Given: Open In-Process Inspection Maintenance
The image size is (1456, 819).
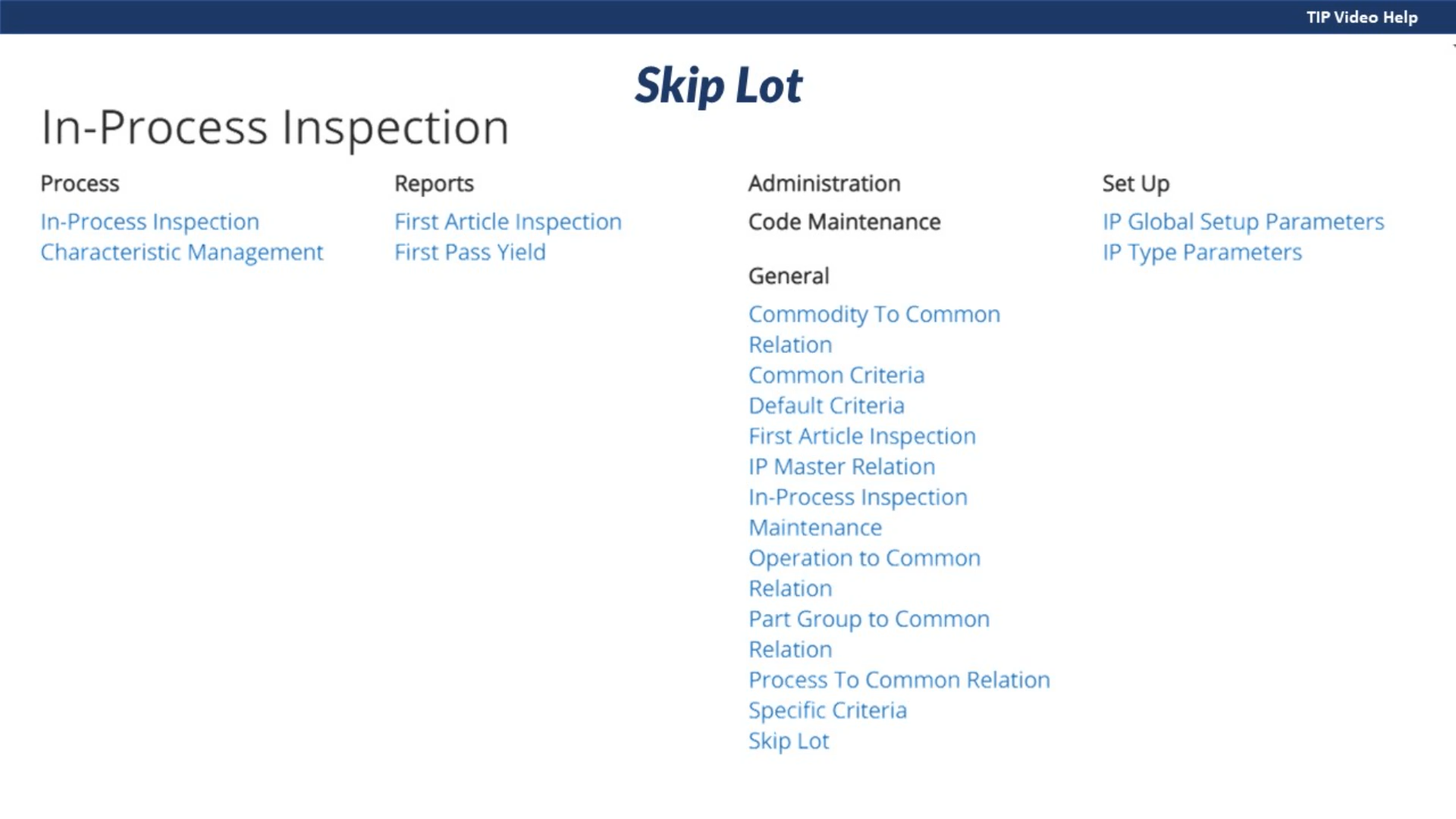Looking at the screenshot, I should [x=857, y=497].
